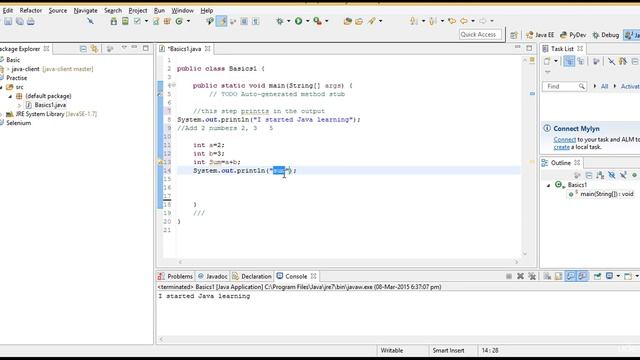Switch to Java EE perspective
Viewport: 640px width, 360px height.
[x=540, y=35]
